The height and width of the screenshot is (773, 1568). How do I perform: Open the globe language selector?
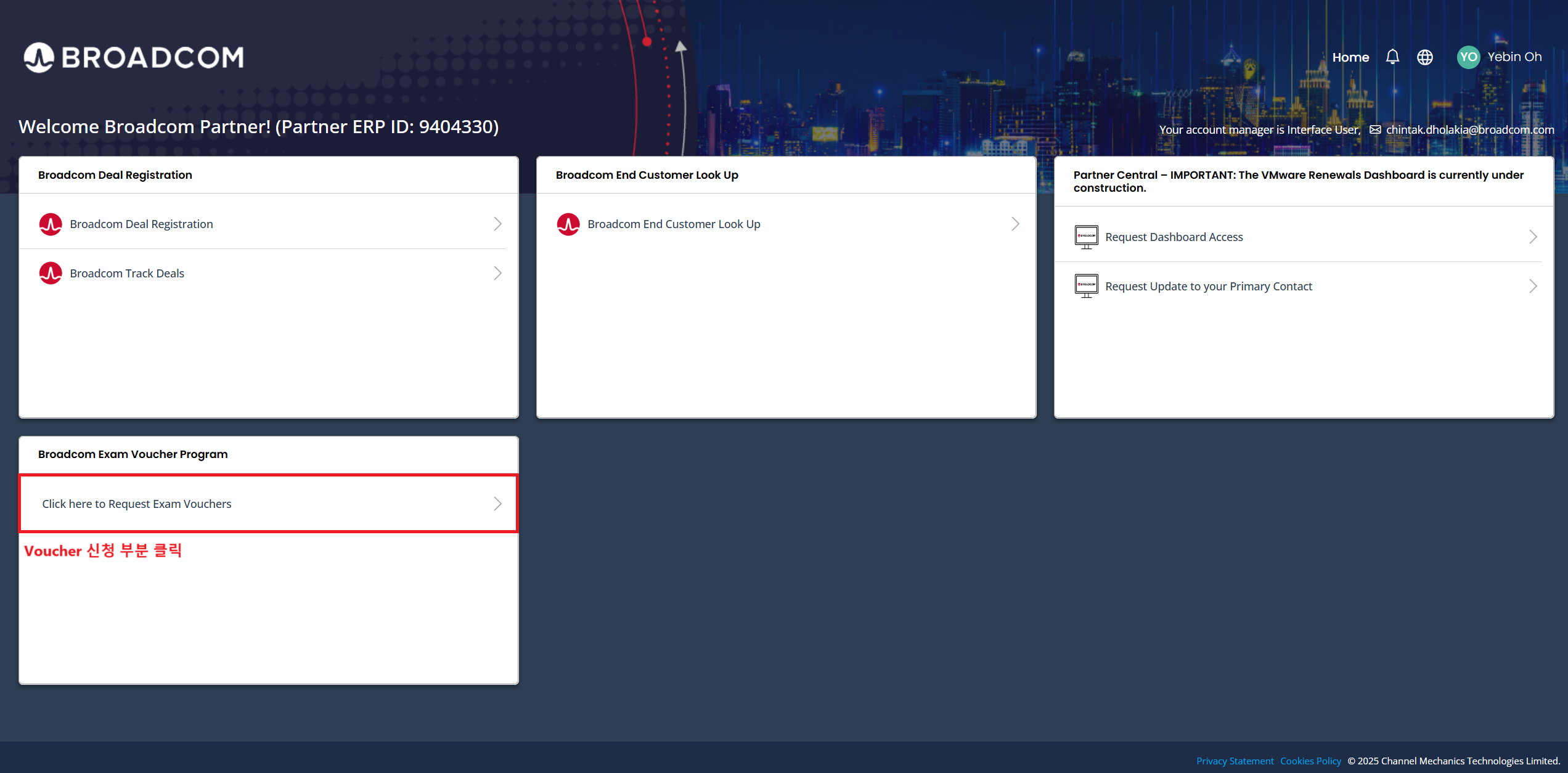(x=1425, y=57)
